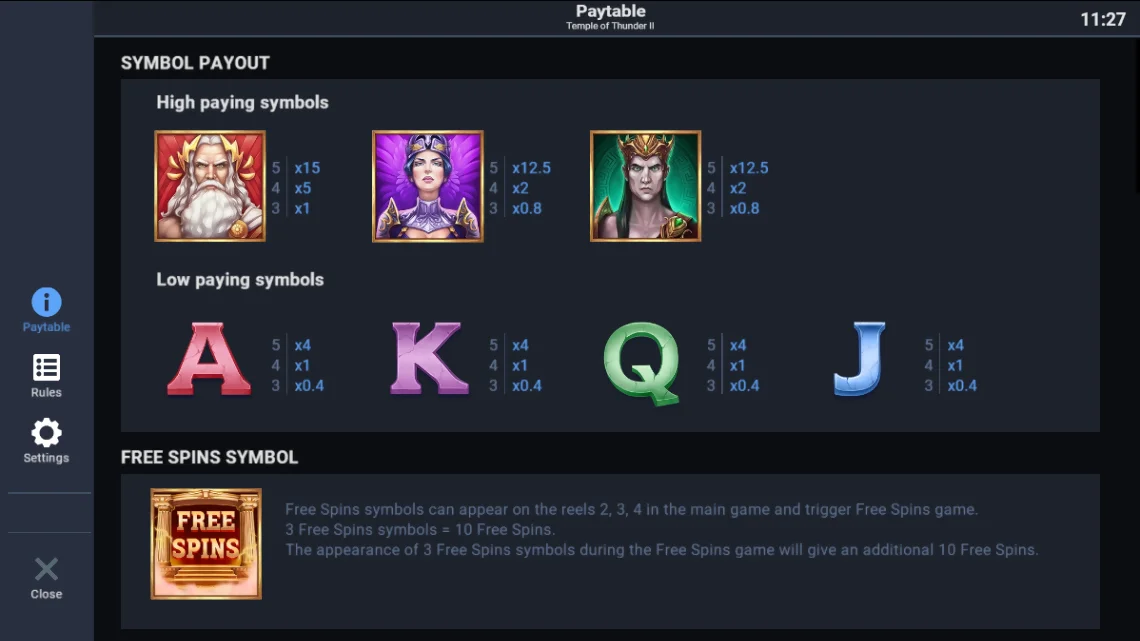1140x641 pixels.
Task: Click the green letter Q symbol
Action: [642, 363]
